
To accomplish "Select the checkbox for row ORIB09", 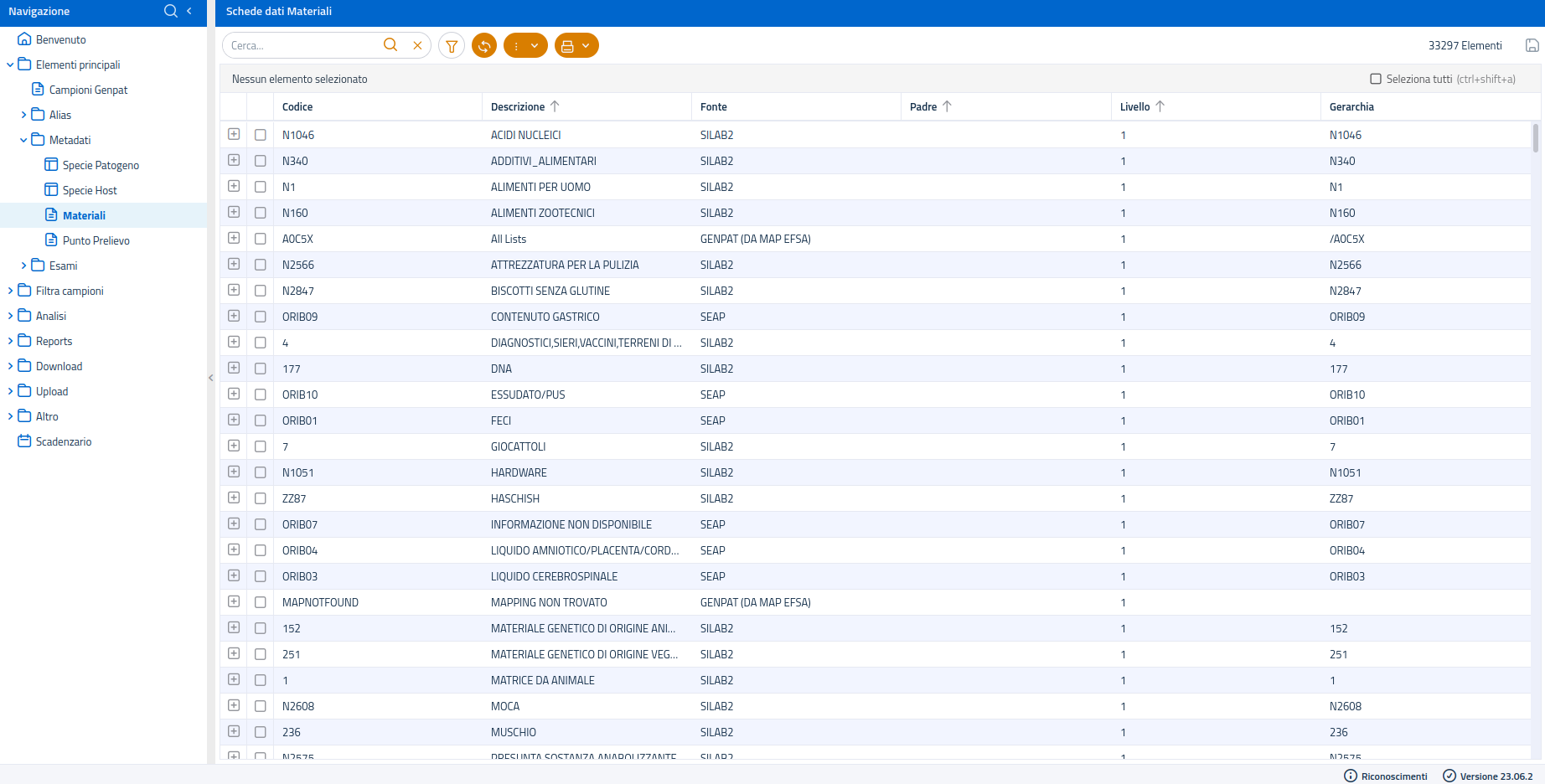I will click(x=261, y=317).
